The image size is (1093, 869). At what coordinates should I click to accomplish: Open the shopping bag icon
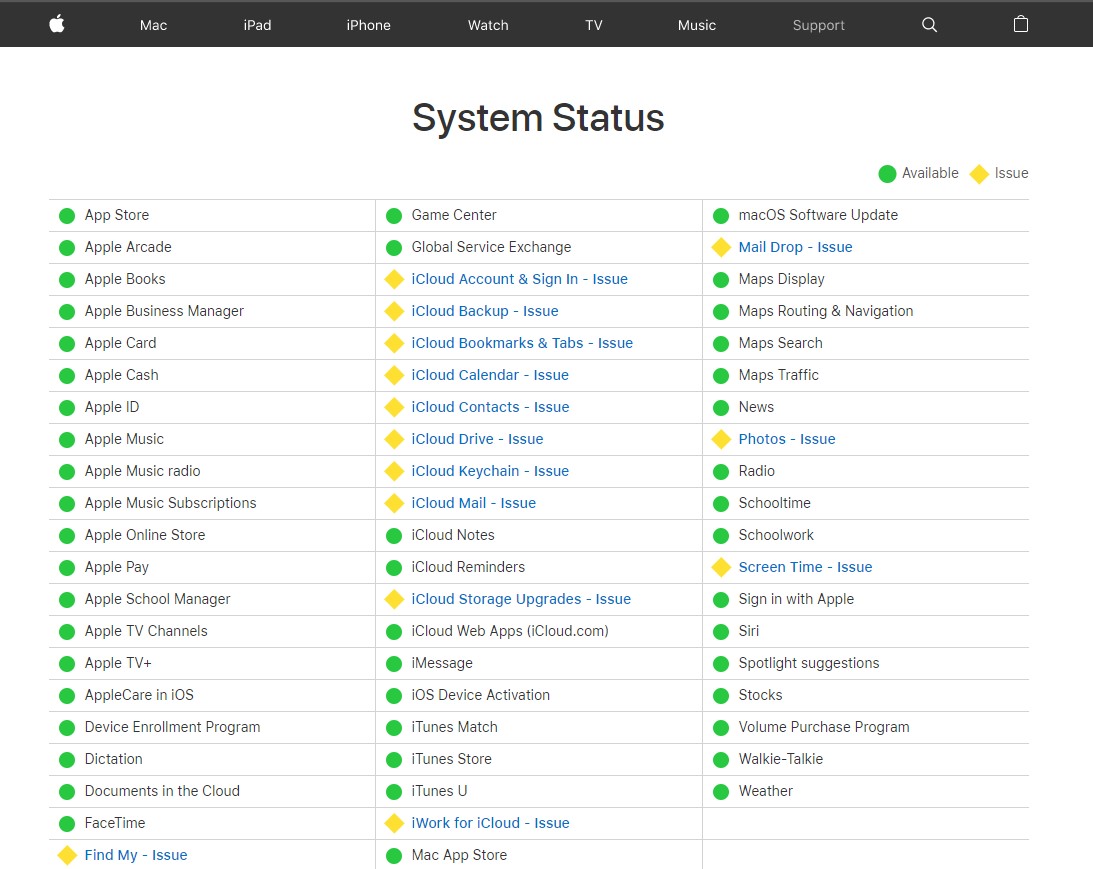pyautogui.click(x=1021, y=24)
